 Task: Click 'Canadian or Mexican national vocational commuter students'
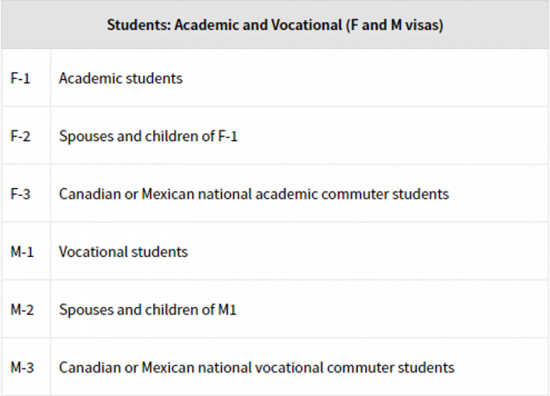(x=256, y=368)
